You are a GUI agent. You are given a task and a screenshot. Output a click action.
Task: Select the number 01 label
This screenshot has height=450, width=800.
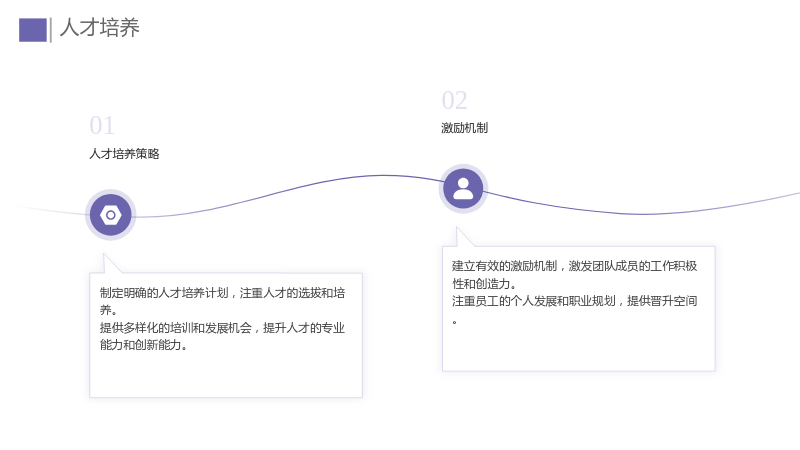coord(102,126)
